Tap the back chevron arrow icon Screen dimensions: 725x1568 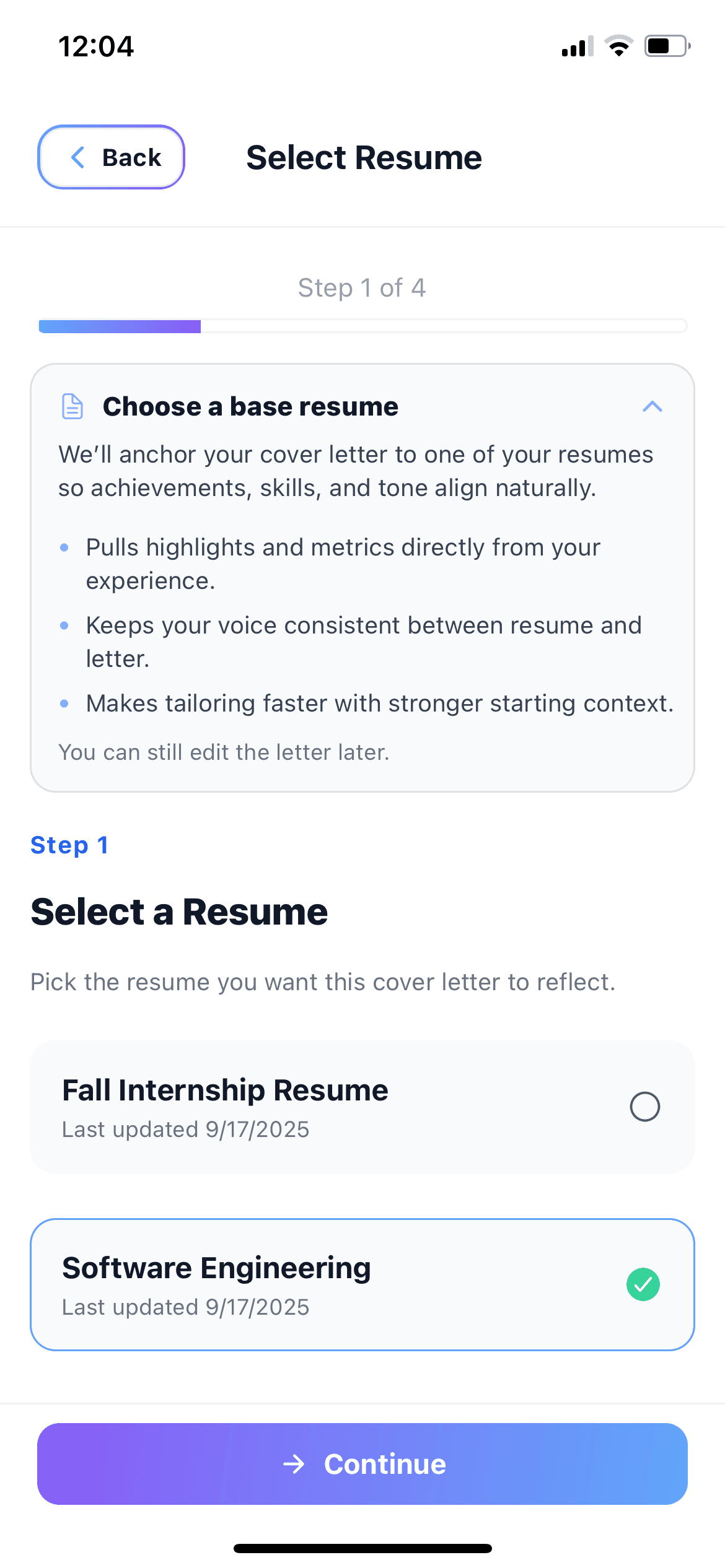coord(78,157)
